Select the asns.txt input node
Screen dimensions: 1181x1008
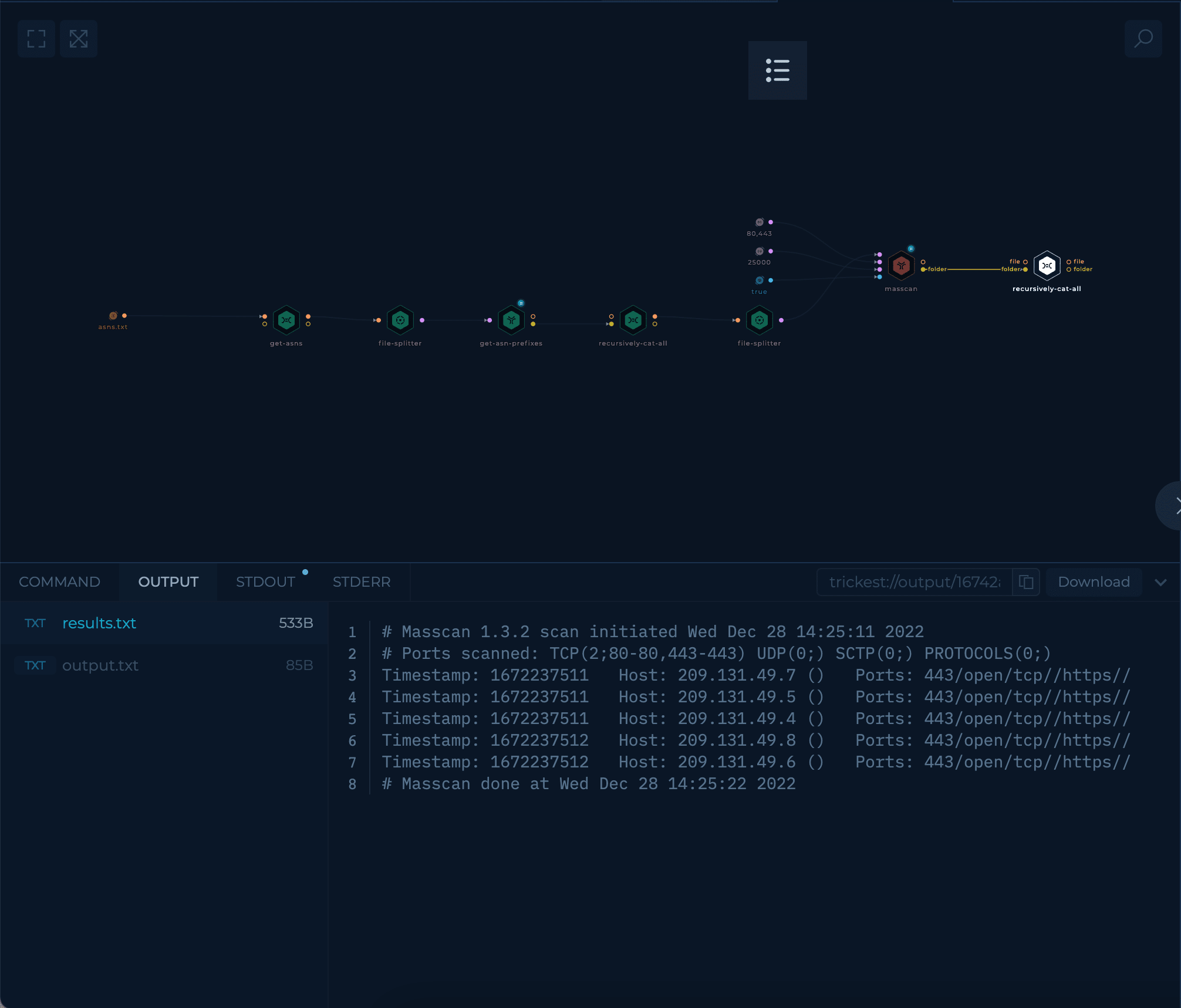point(113,316)
